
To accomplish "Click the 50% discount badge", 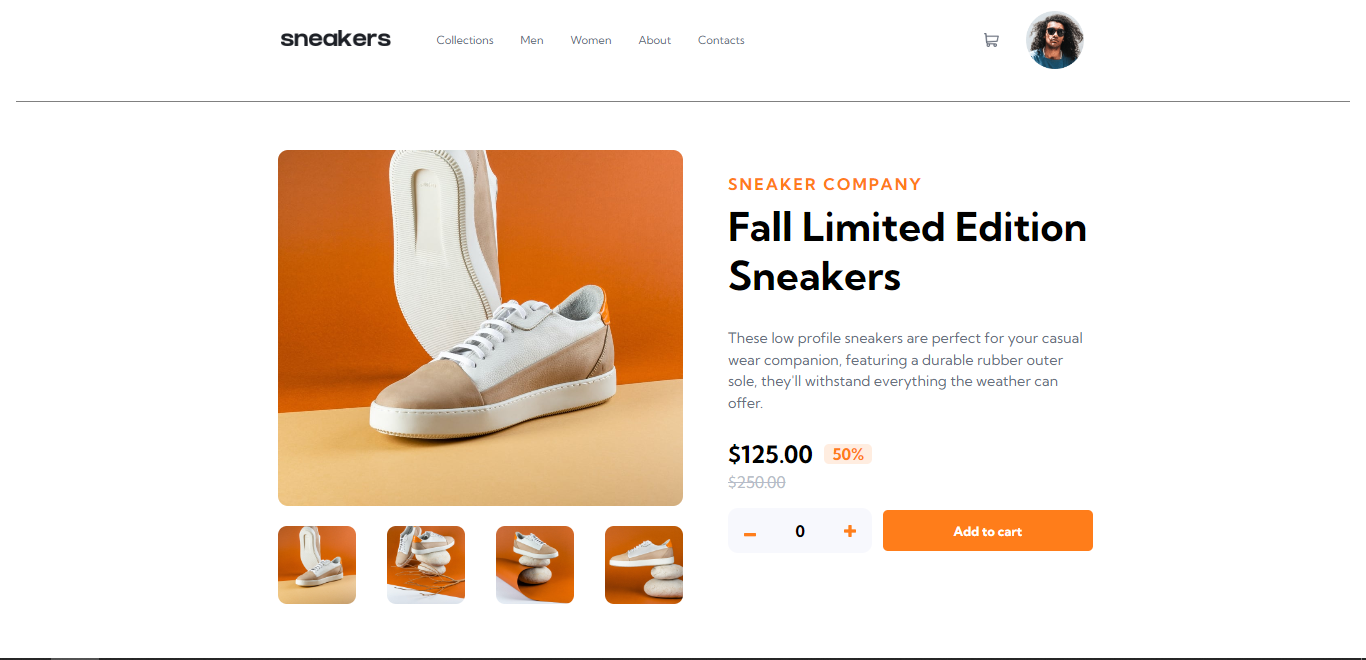I will click(848, 454).
